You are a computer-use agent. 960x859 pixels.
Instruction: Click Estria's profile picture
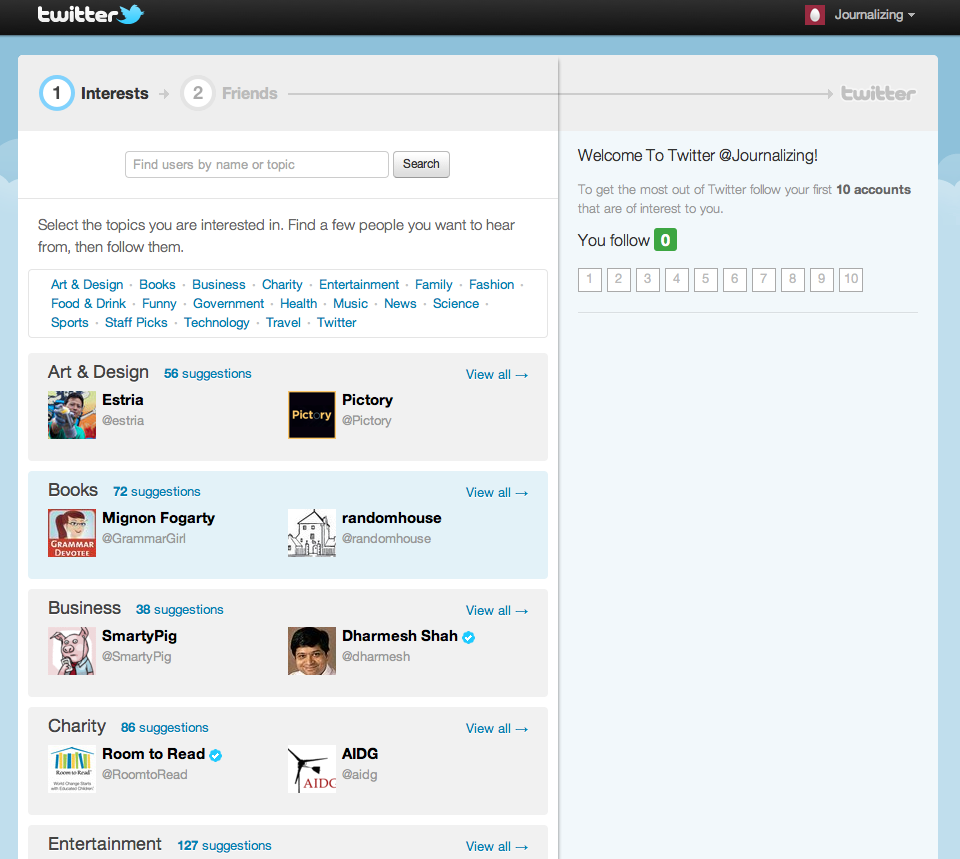pyautogui.click(x=72, y=415)
